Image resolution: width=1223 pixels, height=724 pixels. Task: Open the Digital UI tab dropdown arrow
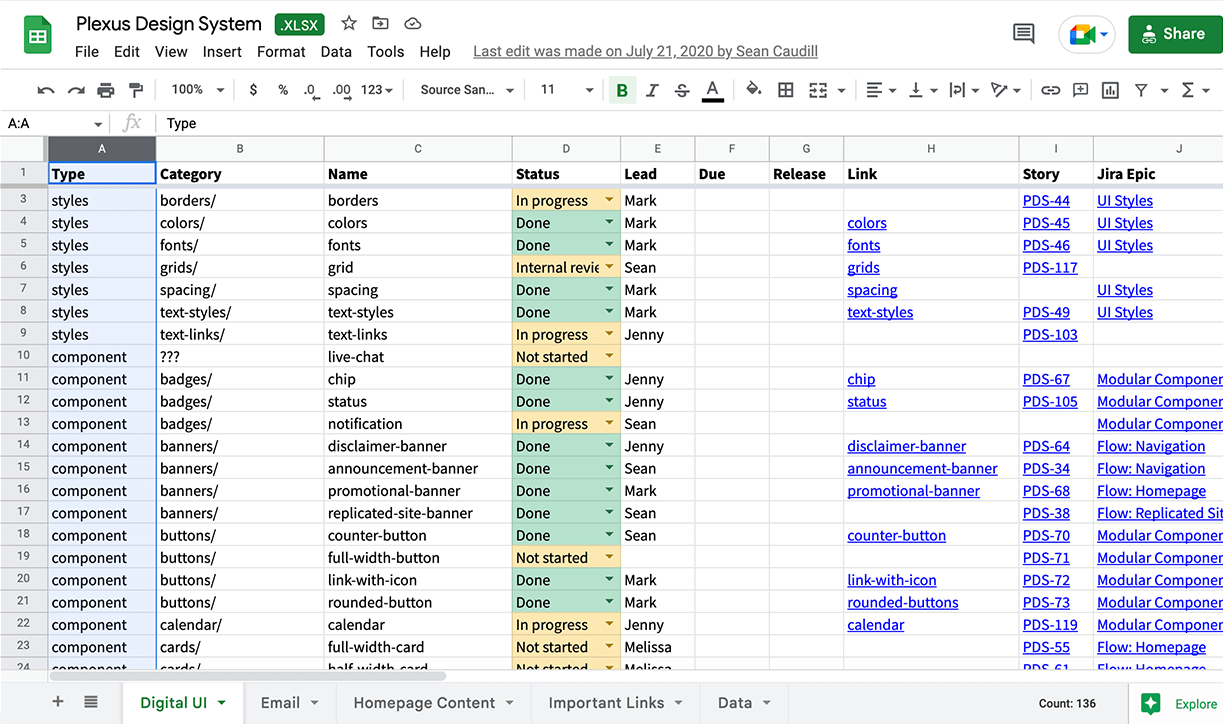(x=222, y=703)
